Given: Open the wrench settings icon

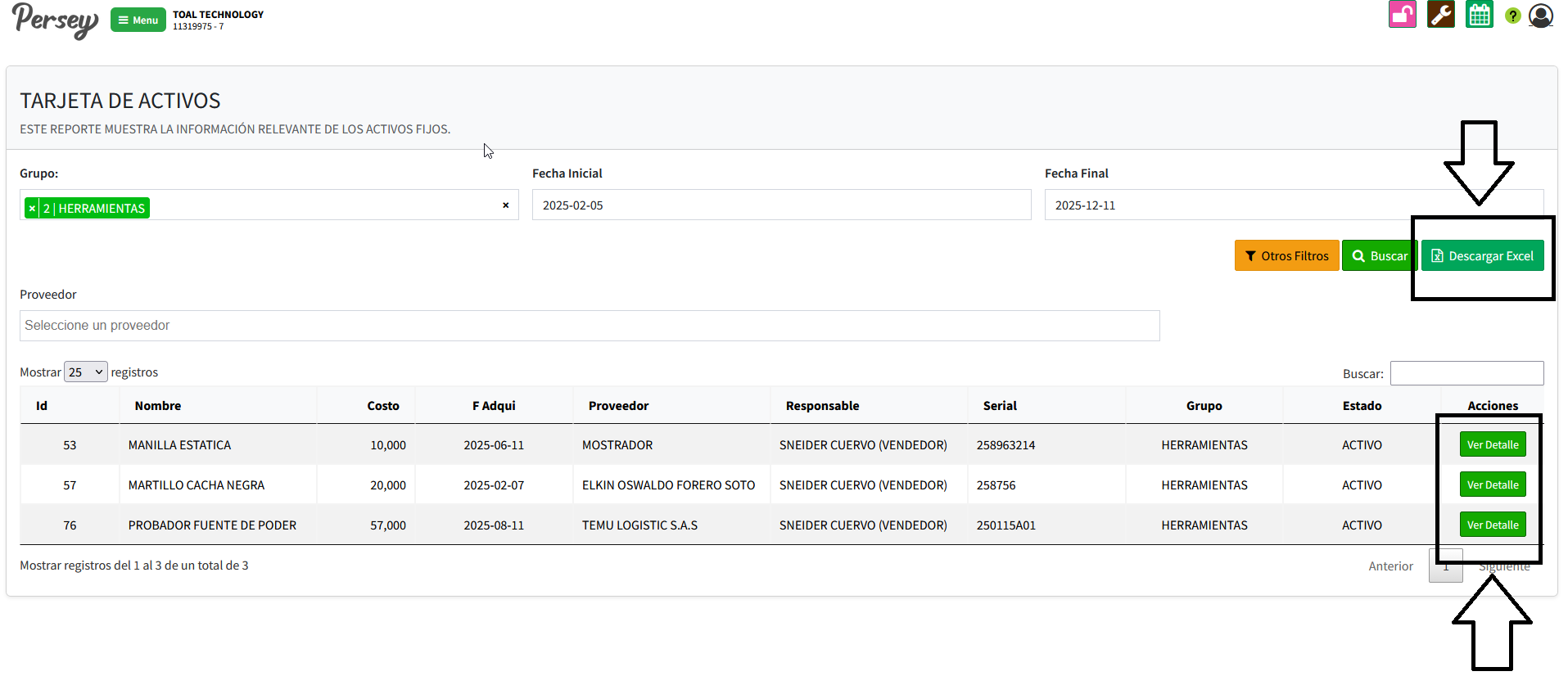Looking at the screenshot, I should pyautogui.click(x=1440, y=15).
